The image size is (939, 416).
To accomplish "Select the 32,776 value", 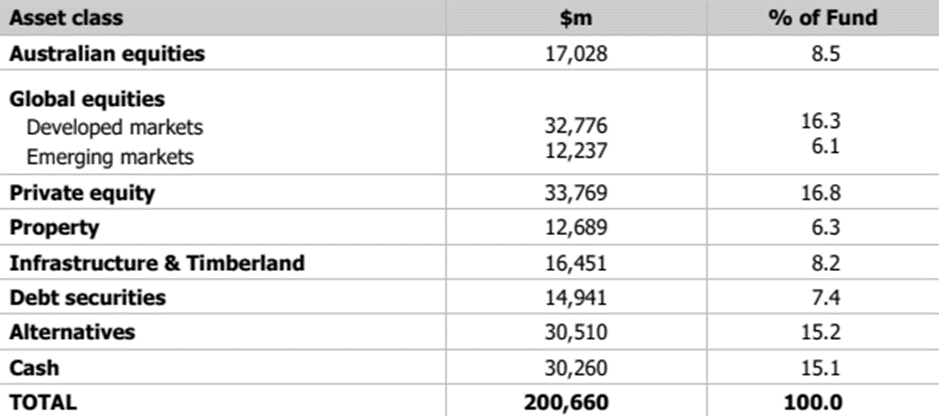I will 575,126.
